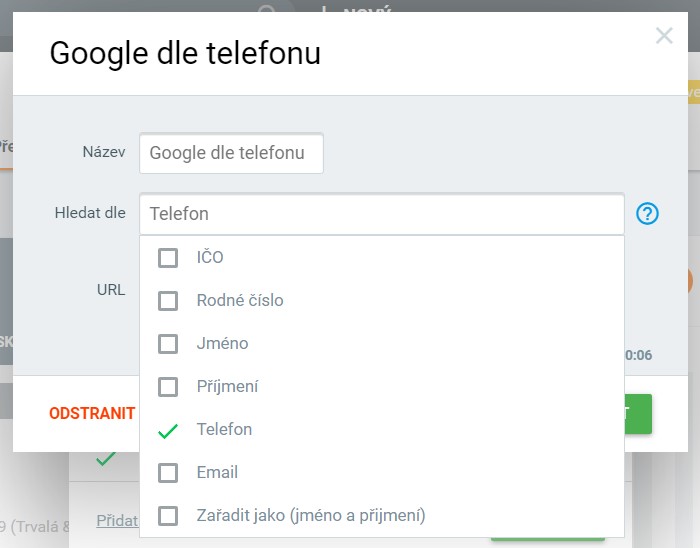Uncheck the green Telefon checkmark
This screenshot has height=548, width=700.
(x=168, y=431)
